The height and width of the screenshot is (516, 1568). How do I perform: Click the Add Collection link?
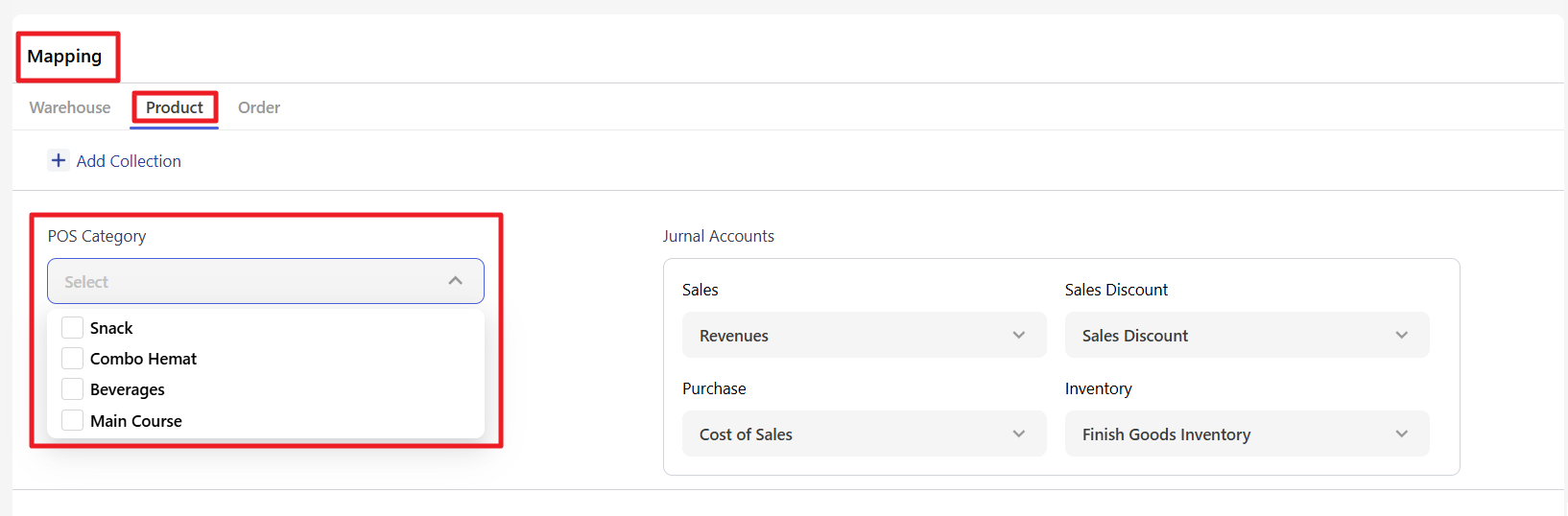[x=129, y=161]
